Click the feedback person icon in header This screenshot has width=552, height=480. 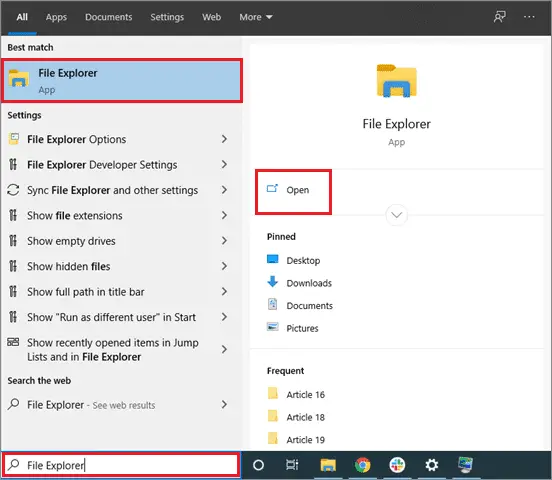pos(499,17)
